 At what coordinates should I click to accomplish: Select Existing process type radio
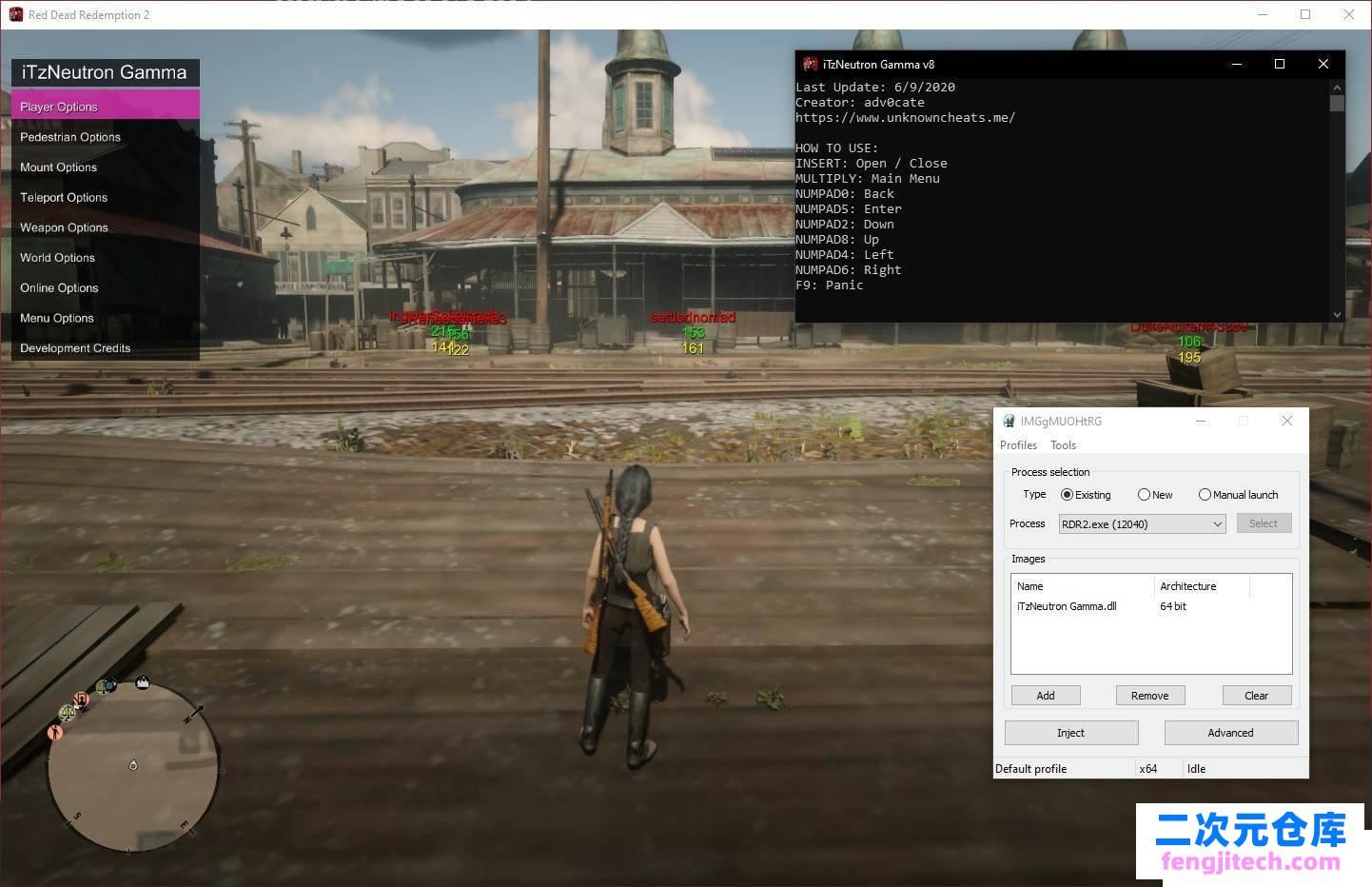pyautogui.click(x=1086, y=495)
